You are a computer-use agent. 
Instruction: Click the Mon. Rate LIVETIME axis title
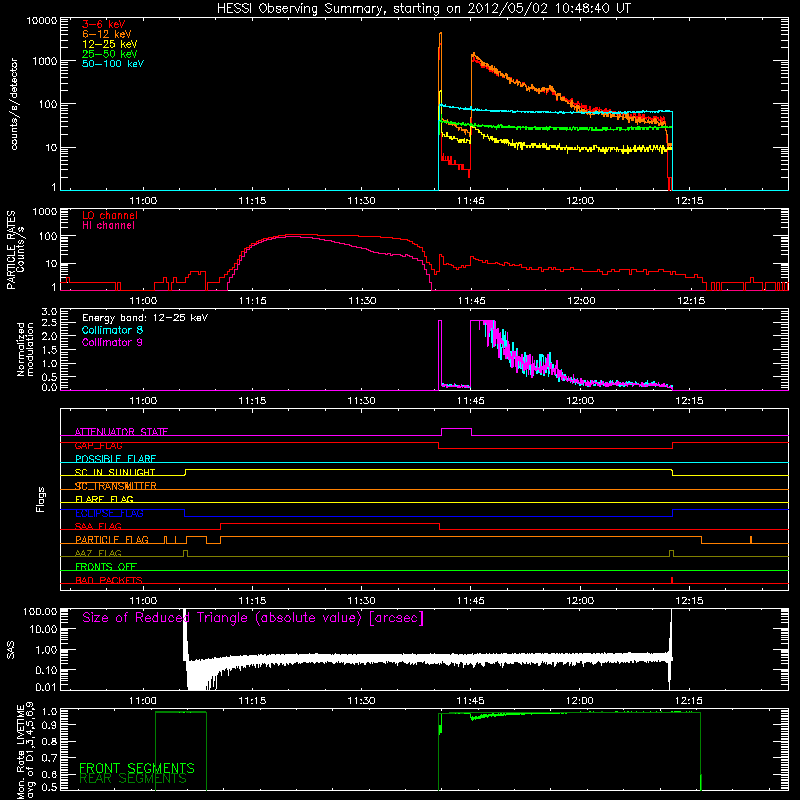click(x=25, y=750)
